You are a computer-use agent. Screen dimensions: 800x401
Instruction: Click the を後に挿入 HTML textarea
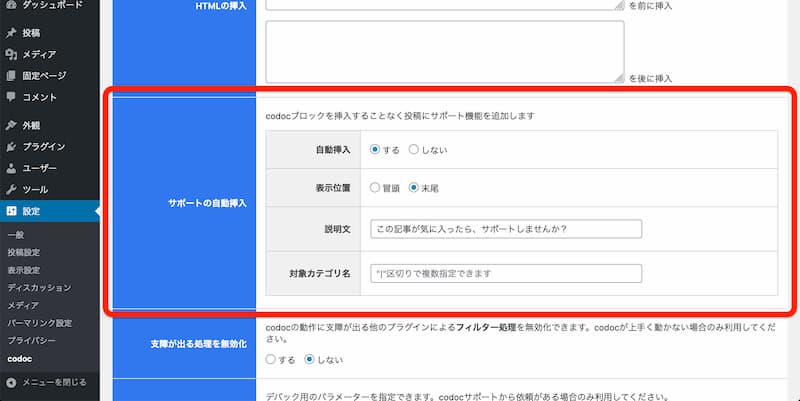(x=445, y=52)
